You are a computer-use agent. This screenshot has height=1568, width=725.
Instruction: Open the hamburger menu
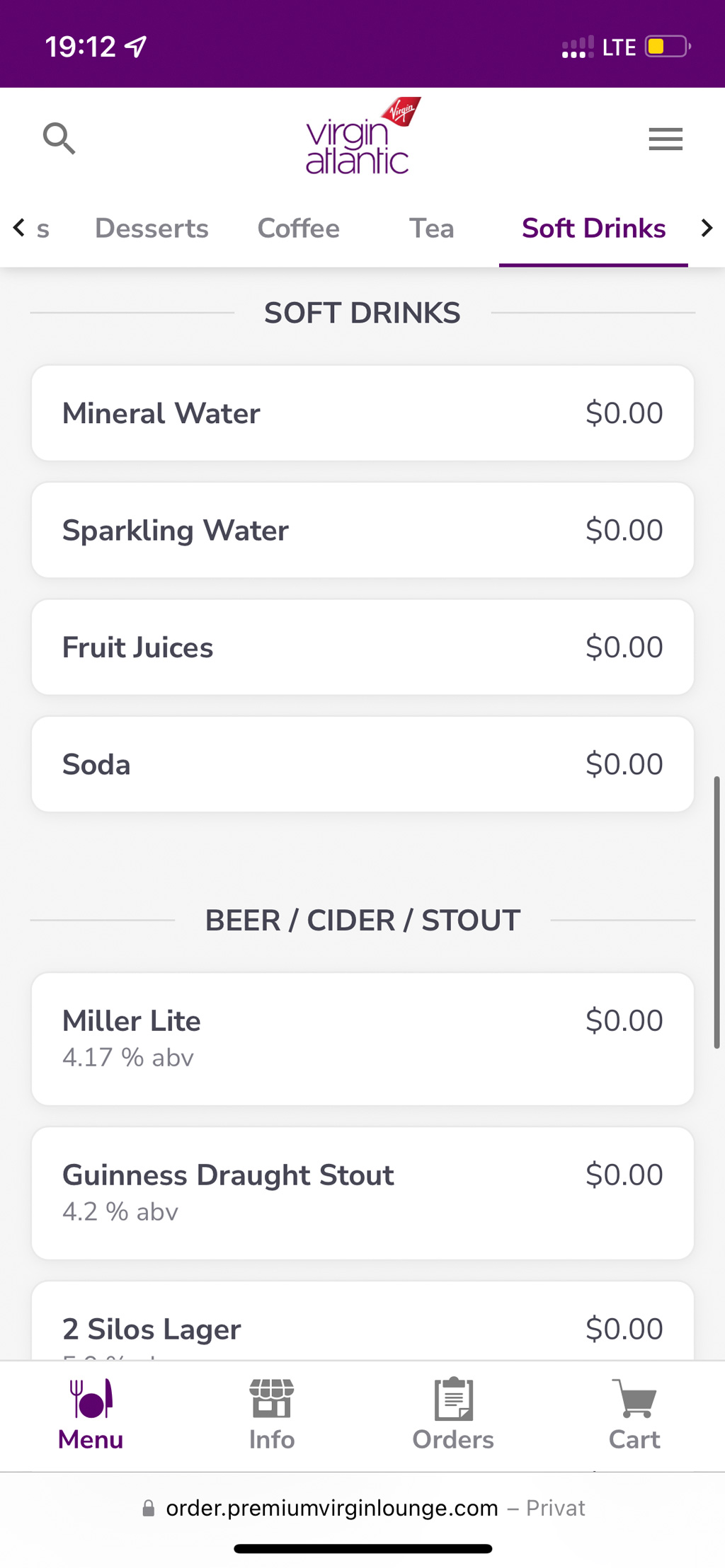coord(666,139)
